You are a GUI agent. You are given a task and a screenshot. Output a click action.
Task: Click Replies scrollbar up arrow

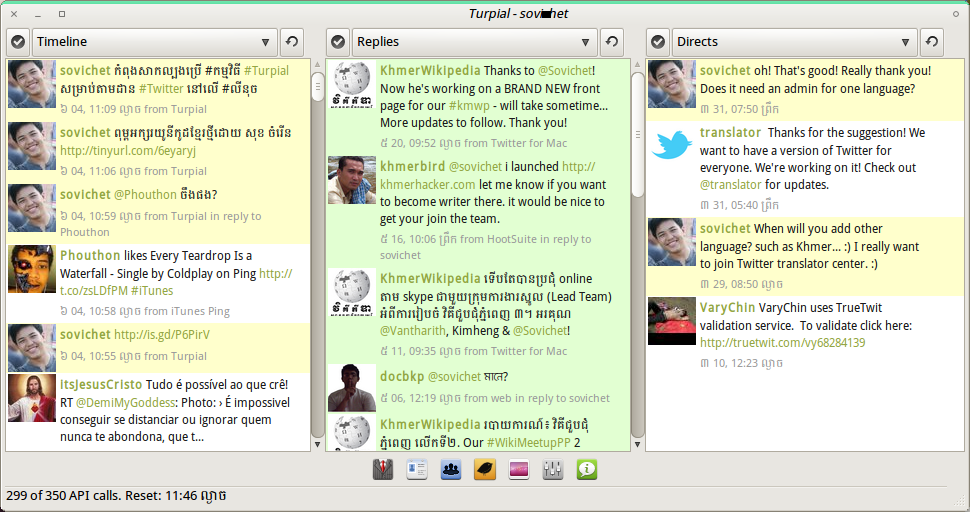(638, 64)
